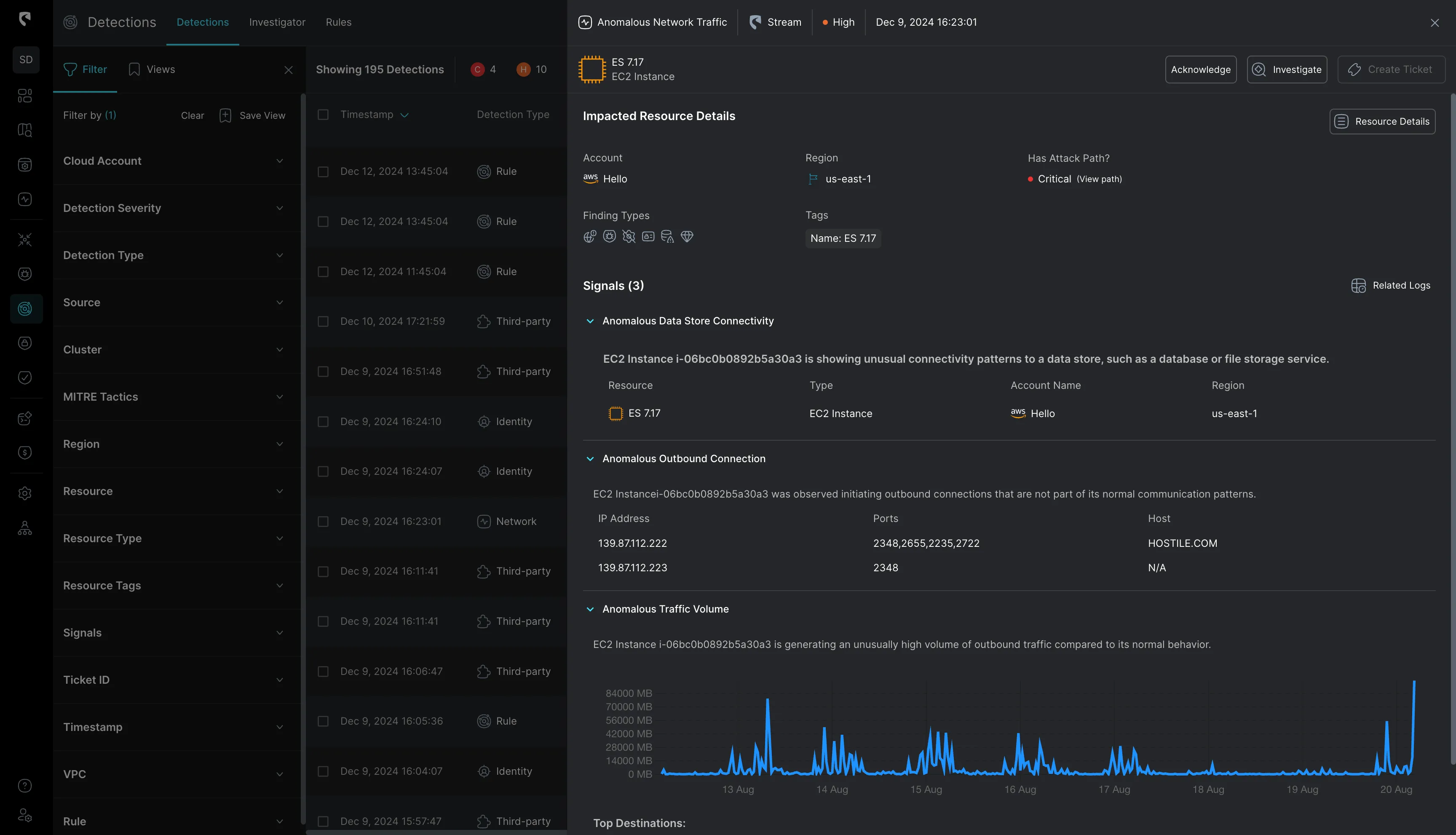Screen dimensions: 1456x835
Task: Click the Save View plus icon
Action: click(225, 115)
